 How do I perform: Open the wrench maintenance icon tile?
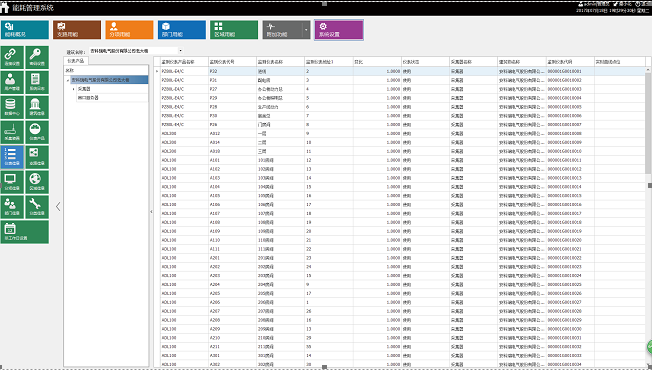click(x=37, y=207)
